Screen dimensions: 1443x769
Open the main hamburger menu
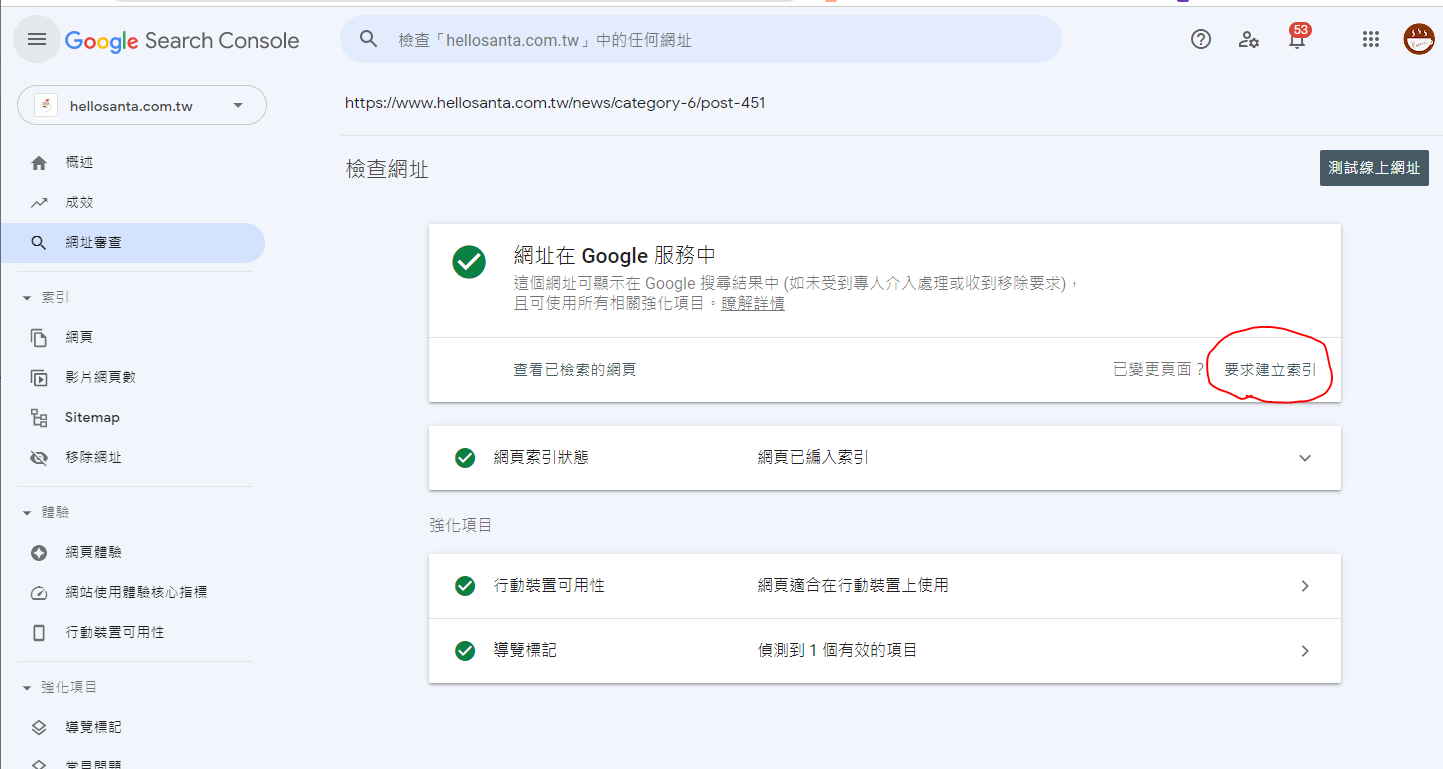pos(37,40)
